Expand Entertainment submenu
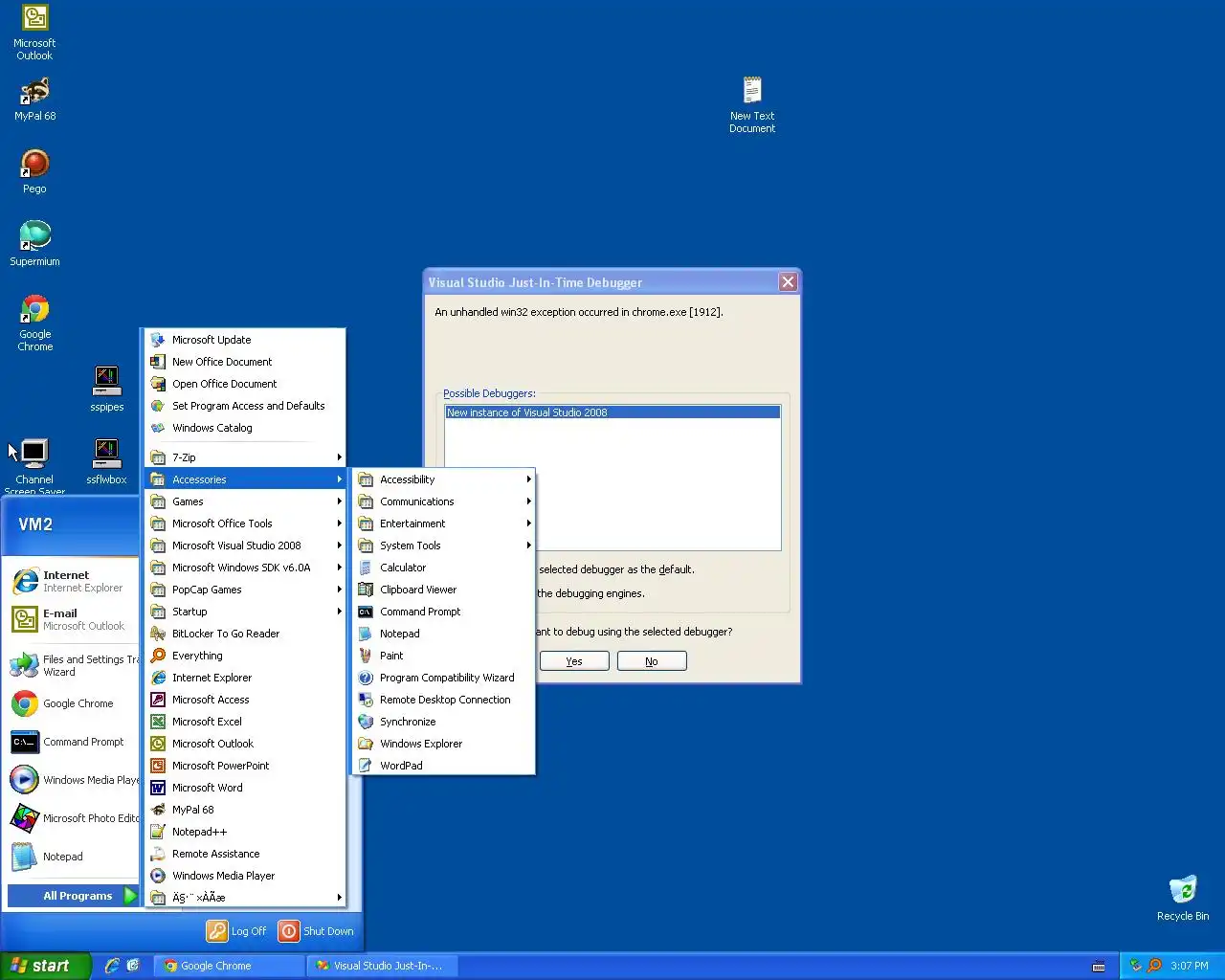 [x=444, y=523]
